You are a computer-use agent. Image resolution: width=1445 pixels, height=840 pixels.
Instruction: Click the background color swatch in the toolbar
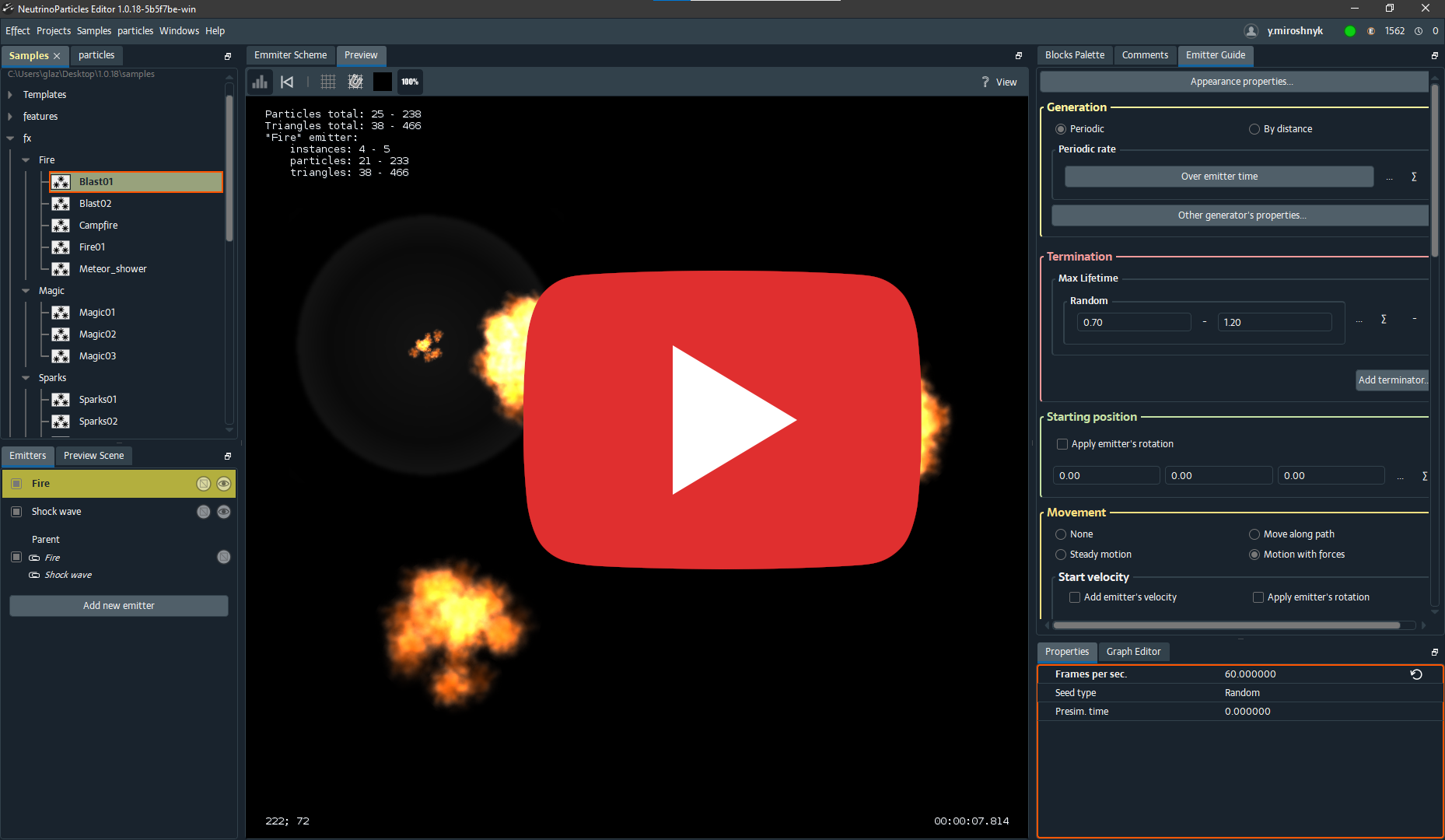click(382, 81)
